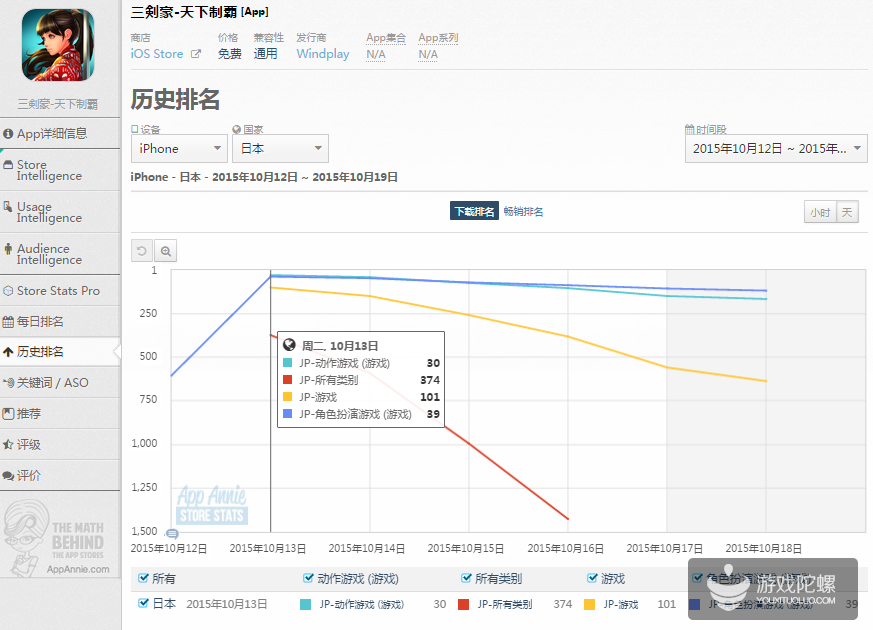Viewport: 873px width, 630px height.
Task: Click the 三剑家 app icon thumbnail
Action: [56, 47]
